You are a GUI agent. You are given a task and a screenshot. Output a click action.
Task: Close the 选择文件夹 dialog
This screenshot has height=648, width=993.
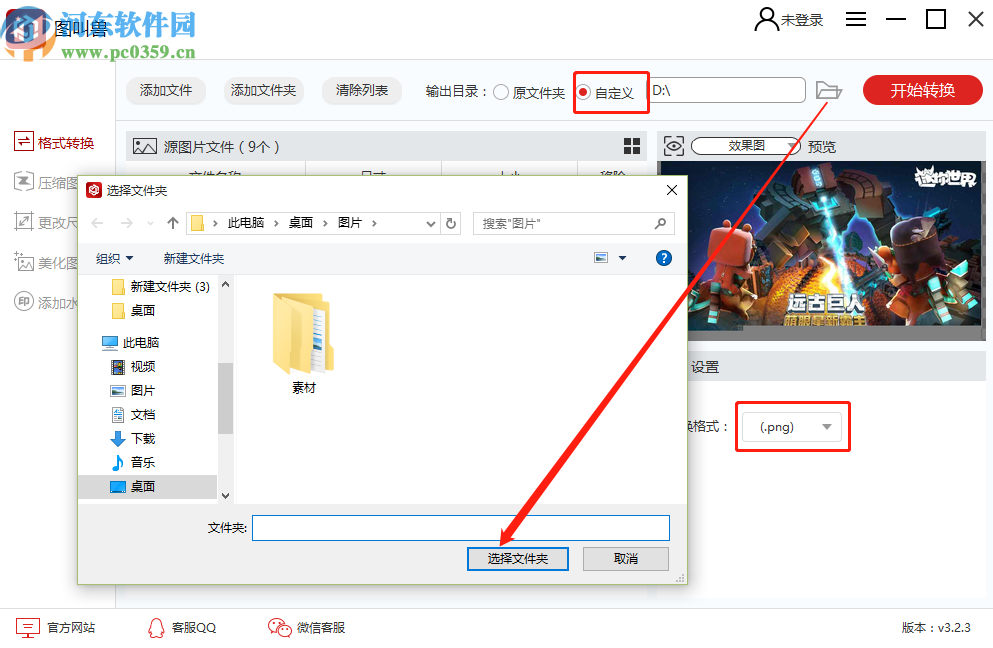coord(672,190)
